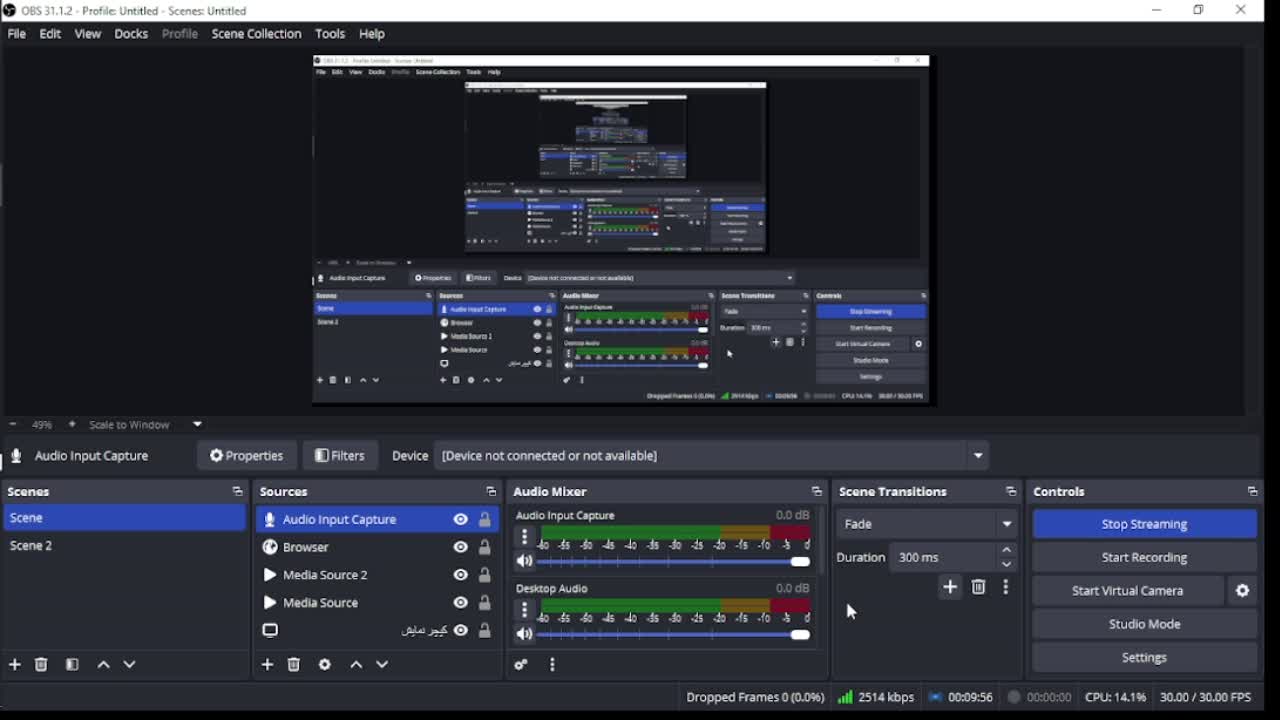Open virtual camera settings gear

tap(1242, 591)
